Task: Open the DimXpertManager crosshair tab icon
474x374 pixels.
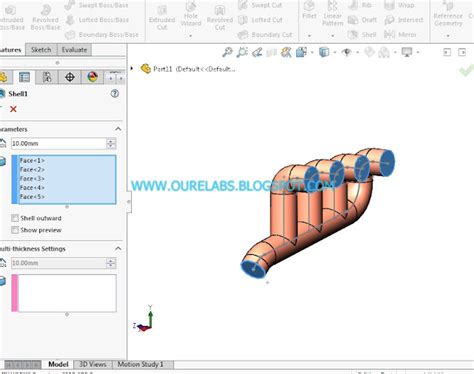Action: 70,77
